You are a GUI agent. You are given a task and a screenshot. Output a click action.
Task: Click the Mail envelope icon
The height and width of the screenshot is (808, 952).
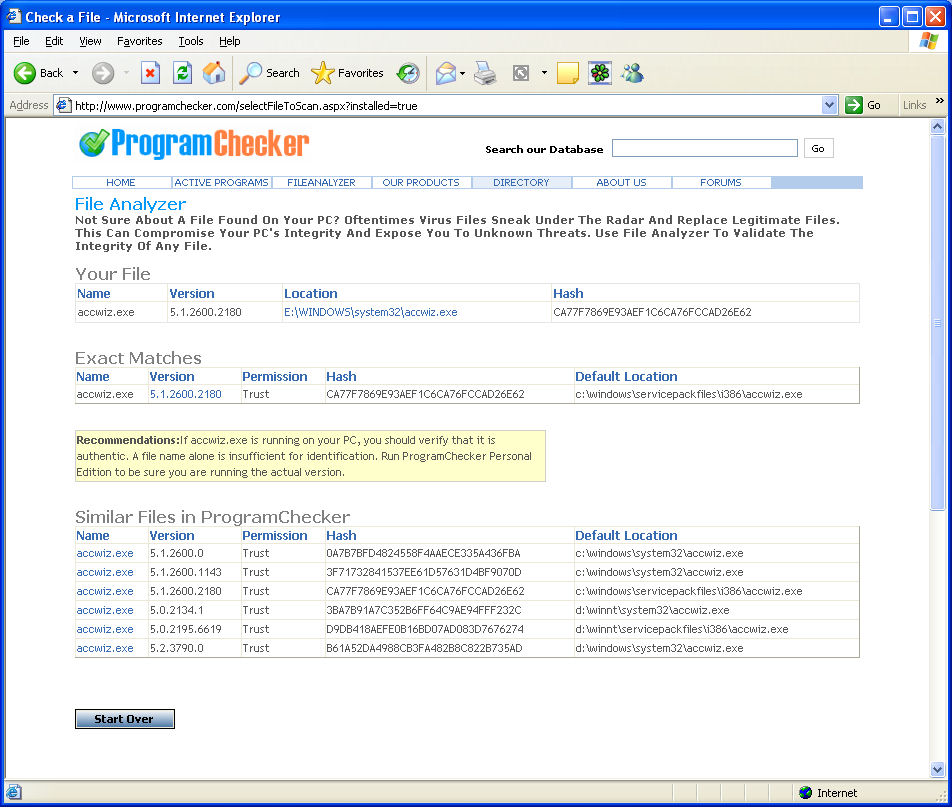point(445,73)
